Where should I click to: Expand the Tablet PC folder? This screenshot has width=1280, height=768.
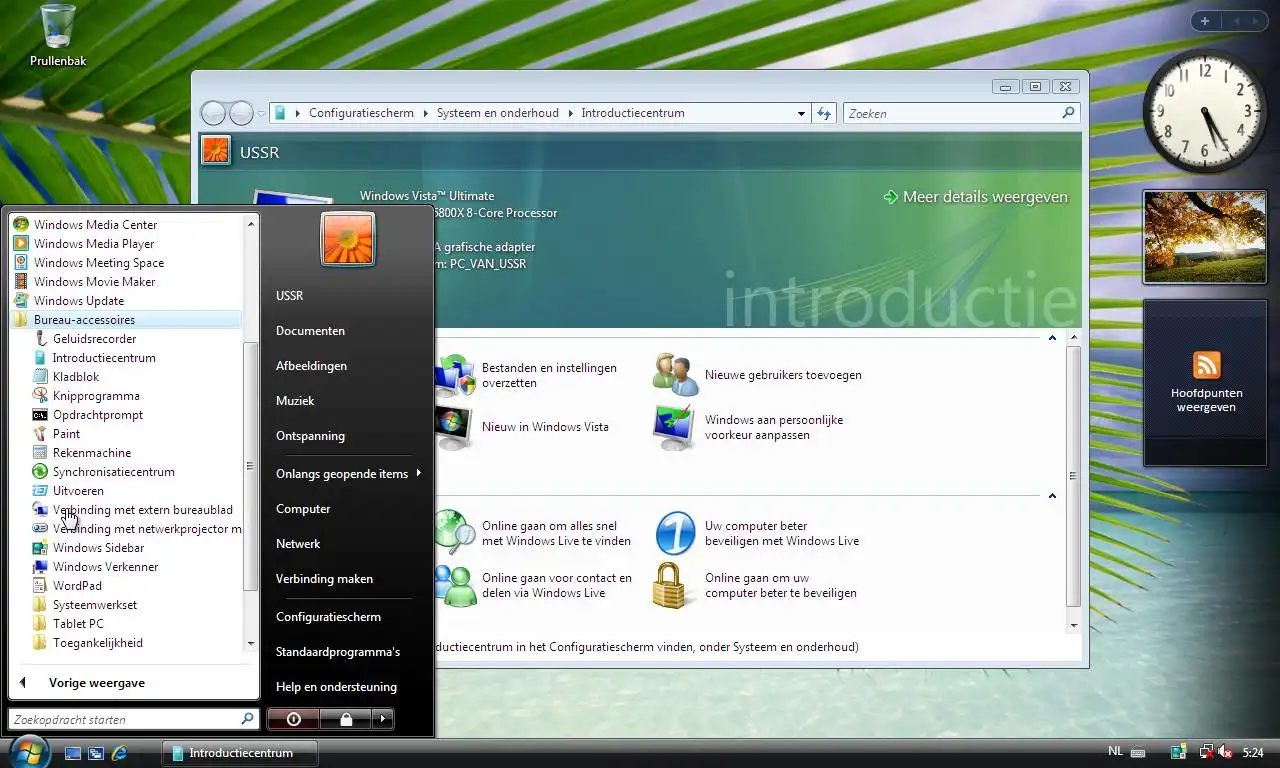click(x=68, y=624)
